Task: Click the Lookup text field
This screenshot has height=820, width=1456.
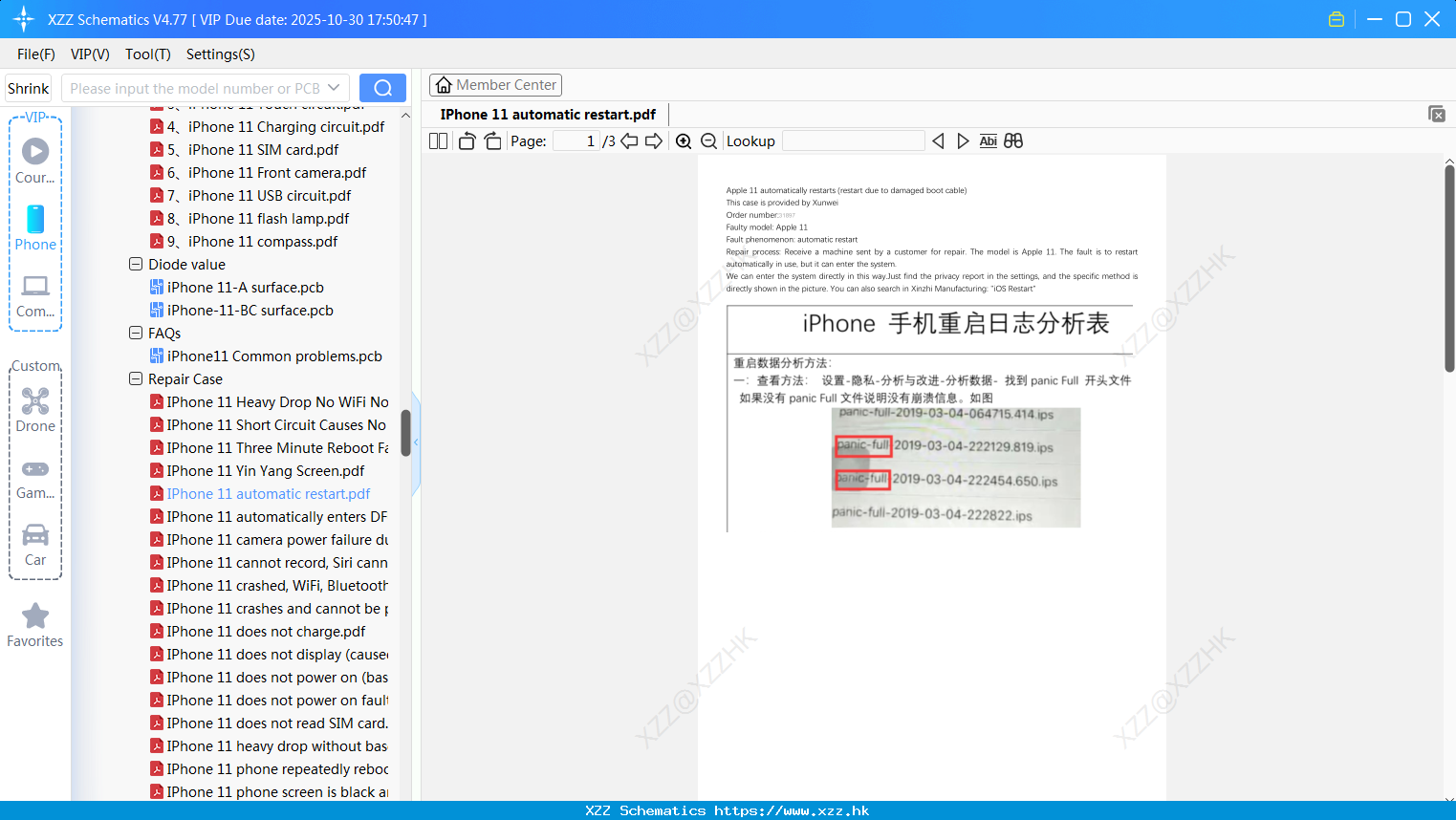Action: [x=853, y=140]
